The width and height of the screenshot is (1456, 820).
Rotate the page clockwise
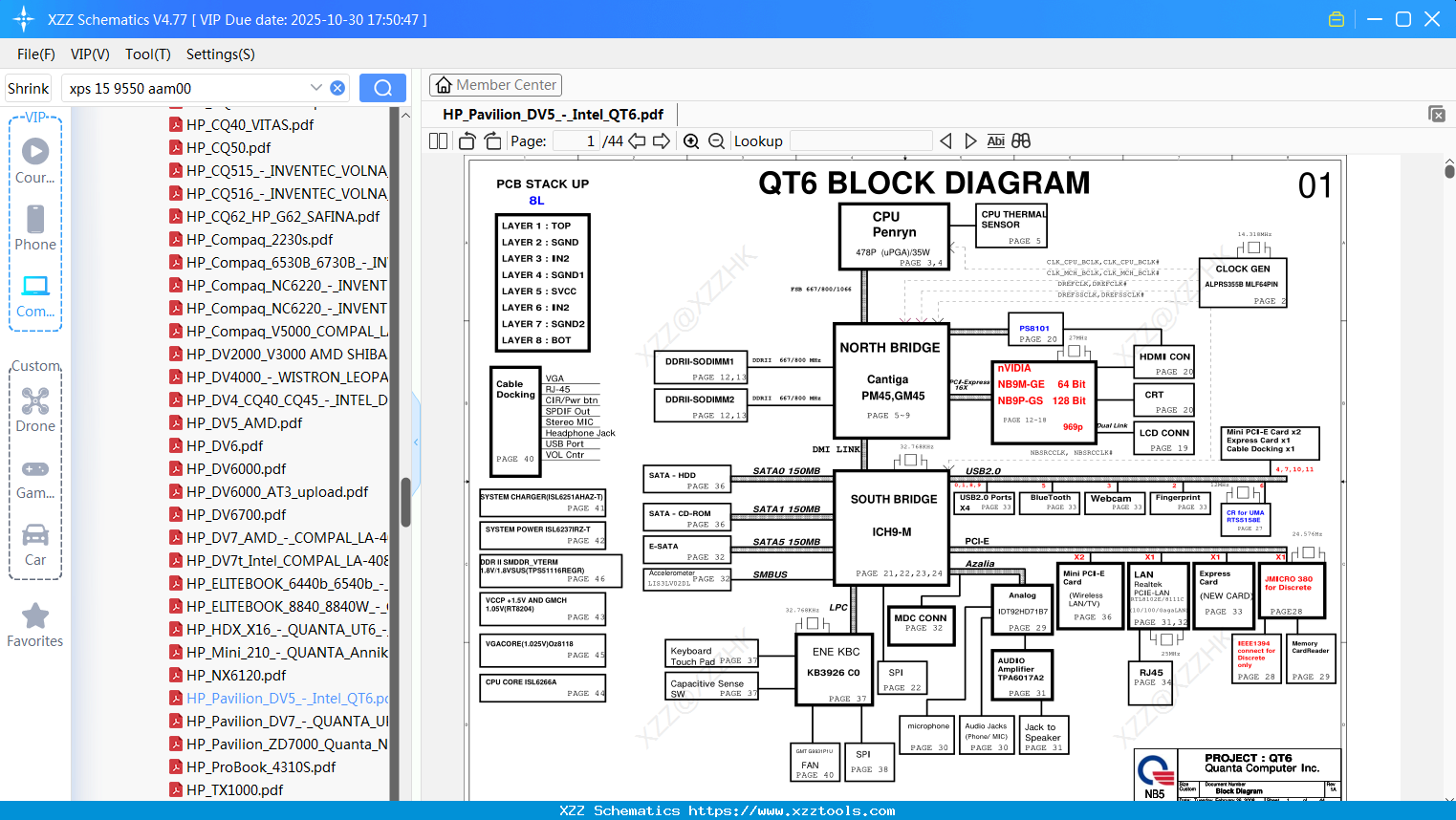(492, 140)
